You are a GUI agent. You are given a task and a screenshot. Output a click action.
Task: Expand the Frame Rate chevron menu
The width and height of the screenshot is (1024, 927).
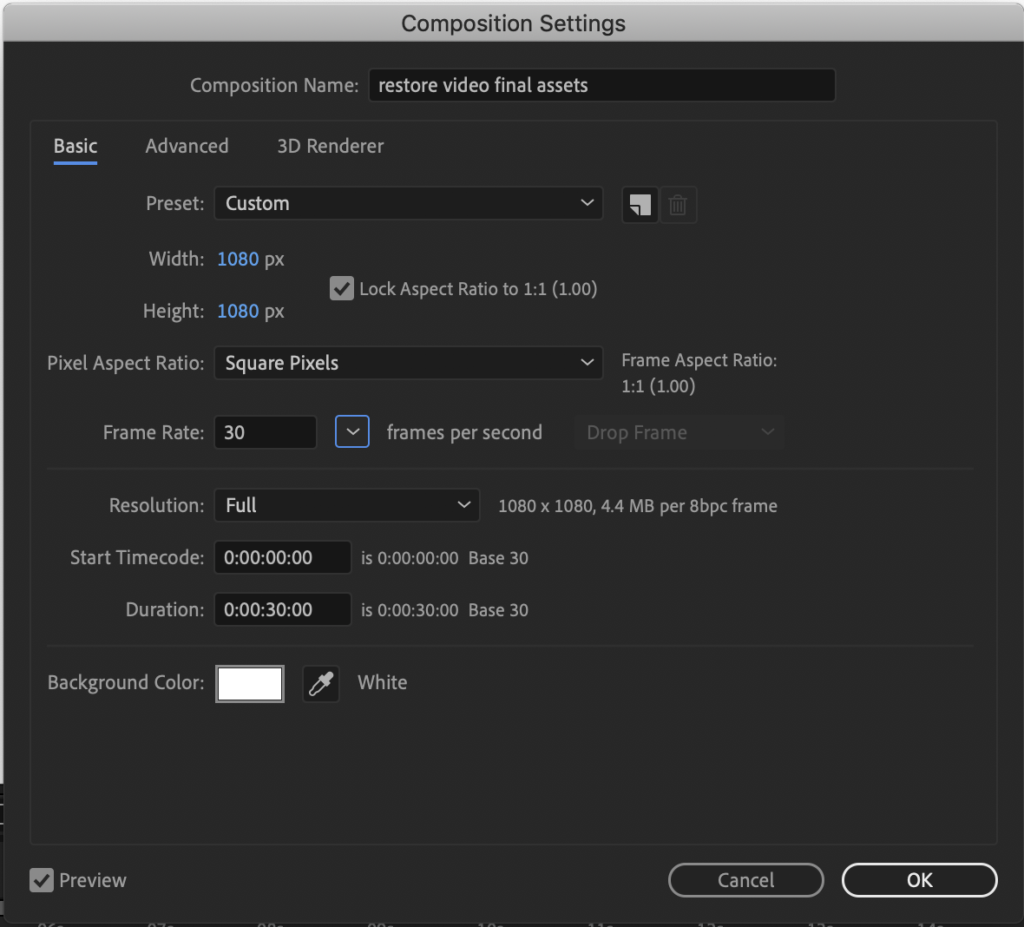(x=352, y=432)
